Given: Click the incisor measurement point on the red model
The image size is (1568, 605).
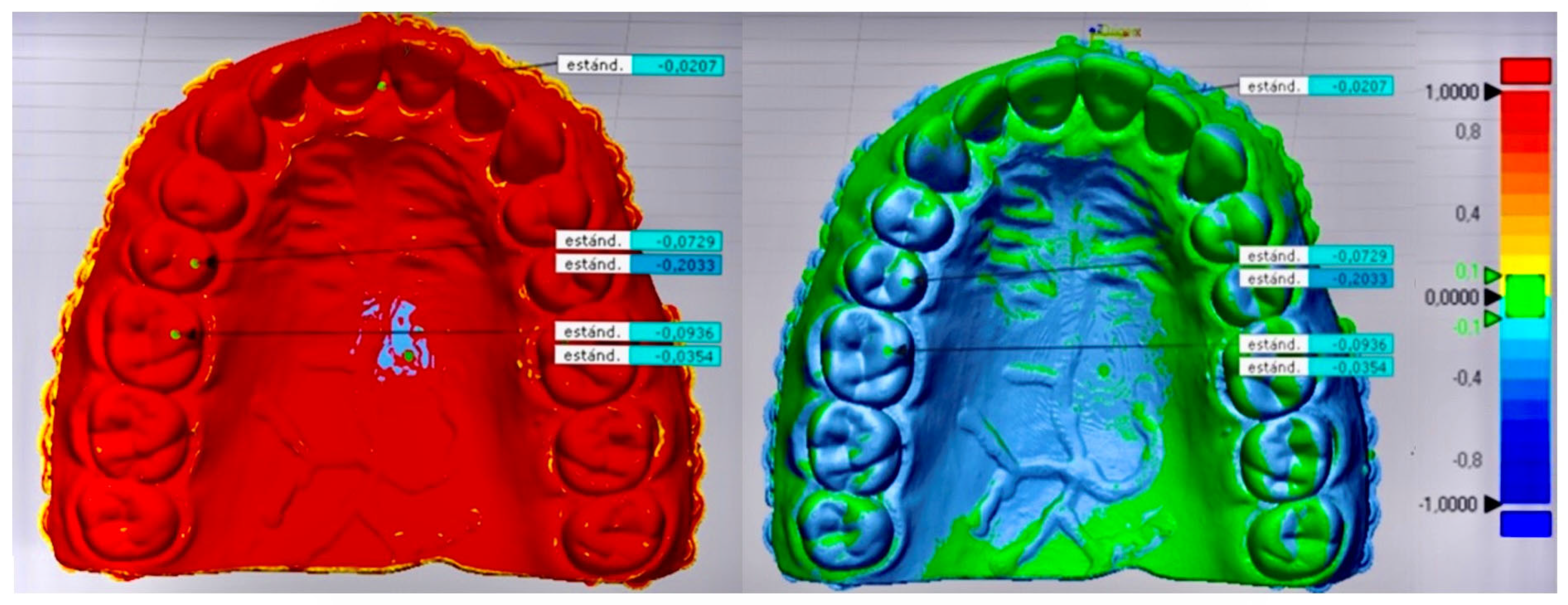Looking at the screenshot, I should coord(382,86).
